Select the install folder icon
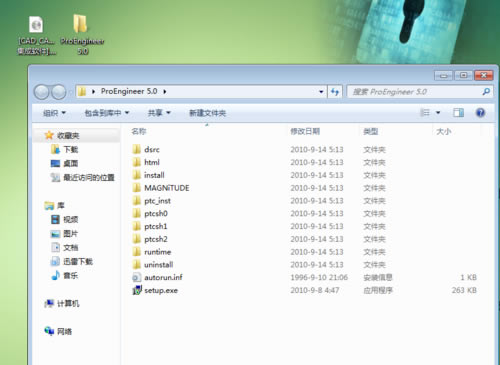The height and width of the screenshot is (365, 500). (136, 175)
